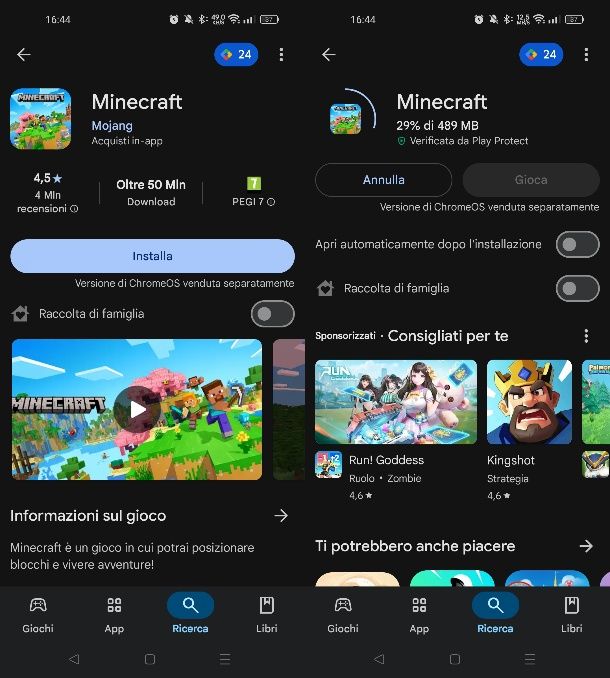This screenshot has height=678, width=610.
Task: Tap the Minecraft app icon in the left screen
Action: [41, 119]
